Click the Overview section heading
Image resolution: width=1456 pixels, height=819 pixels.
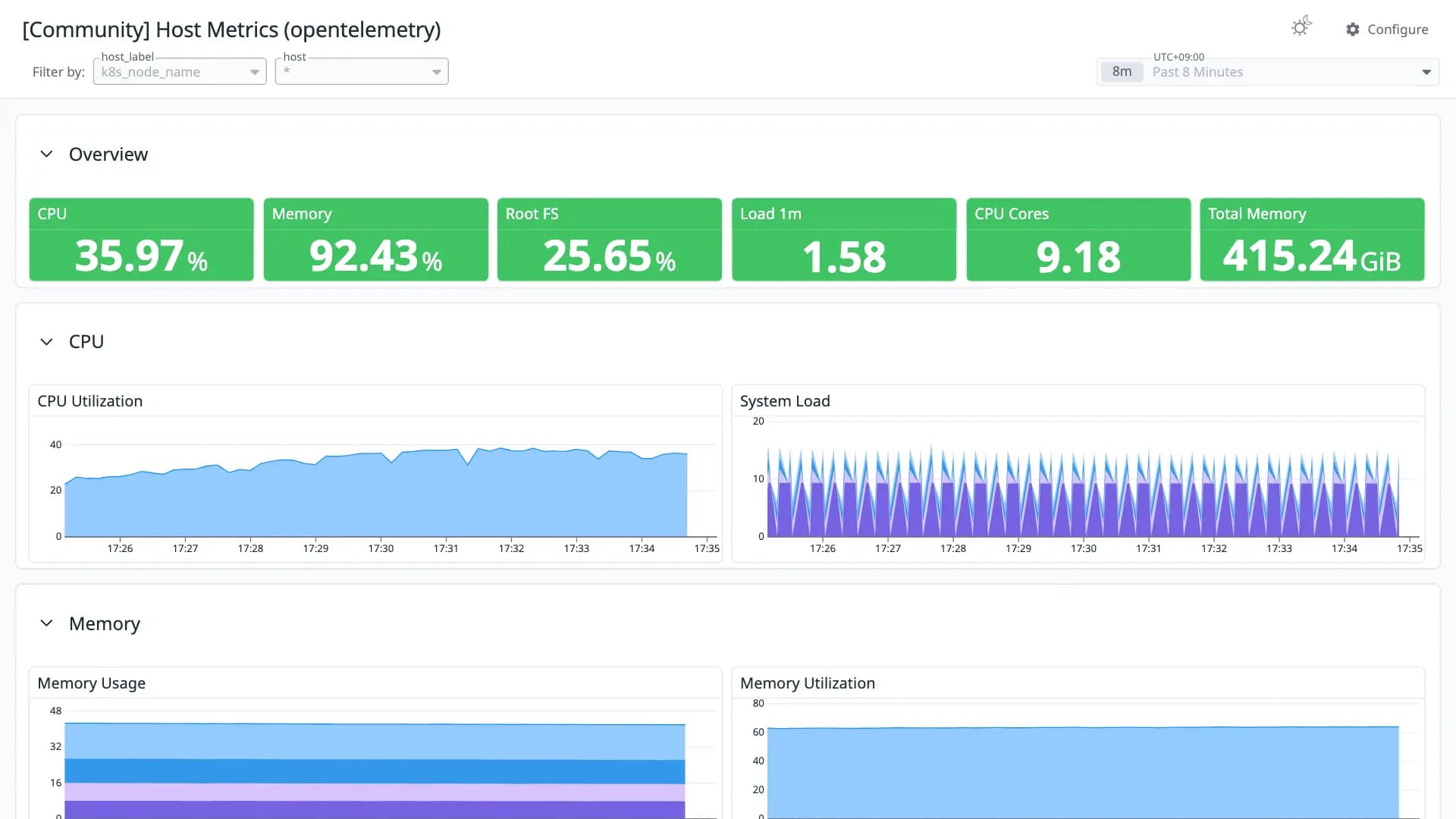108,154
